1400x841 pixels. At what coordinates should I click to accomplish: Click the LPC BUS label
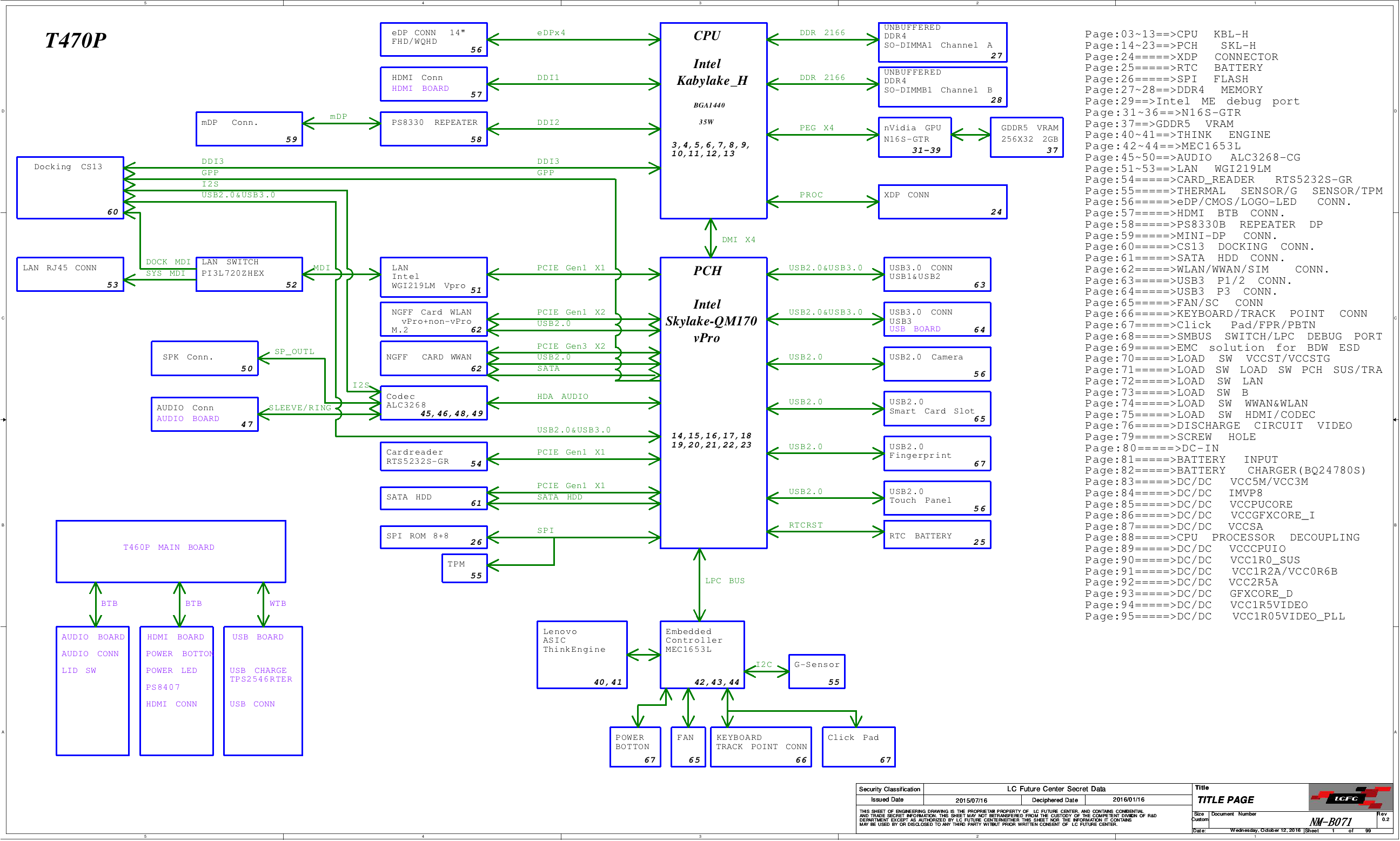(x=725, y=581)
